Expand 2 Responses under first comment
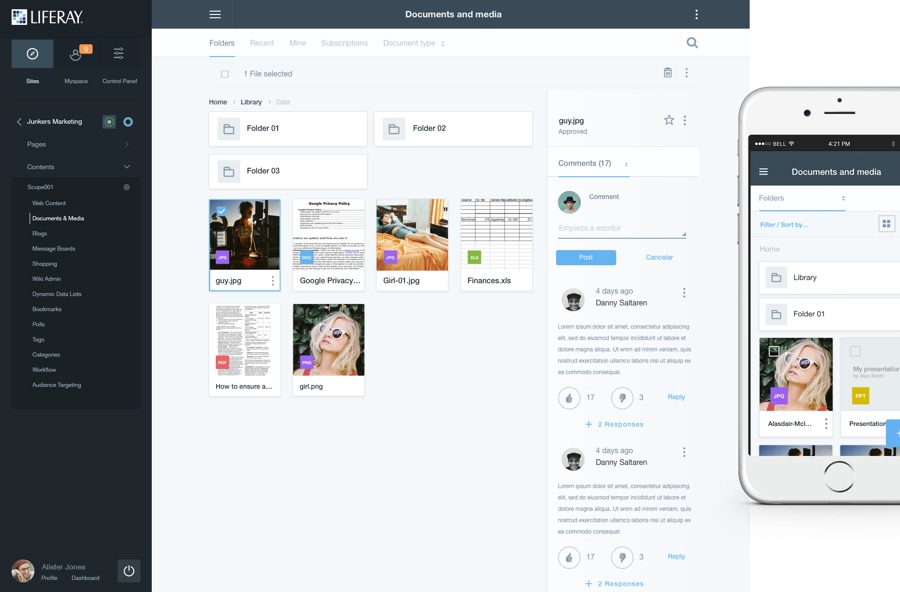This screenshot has width=900, height=592. 614,424
